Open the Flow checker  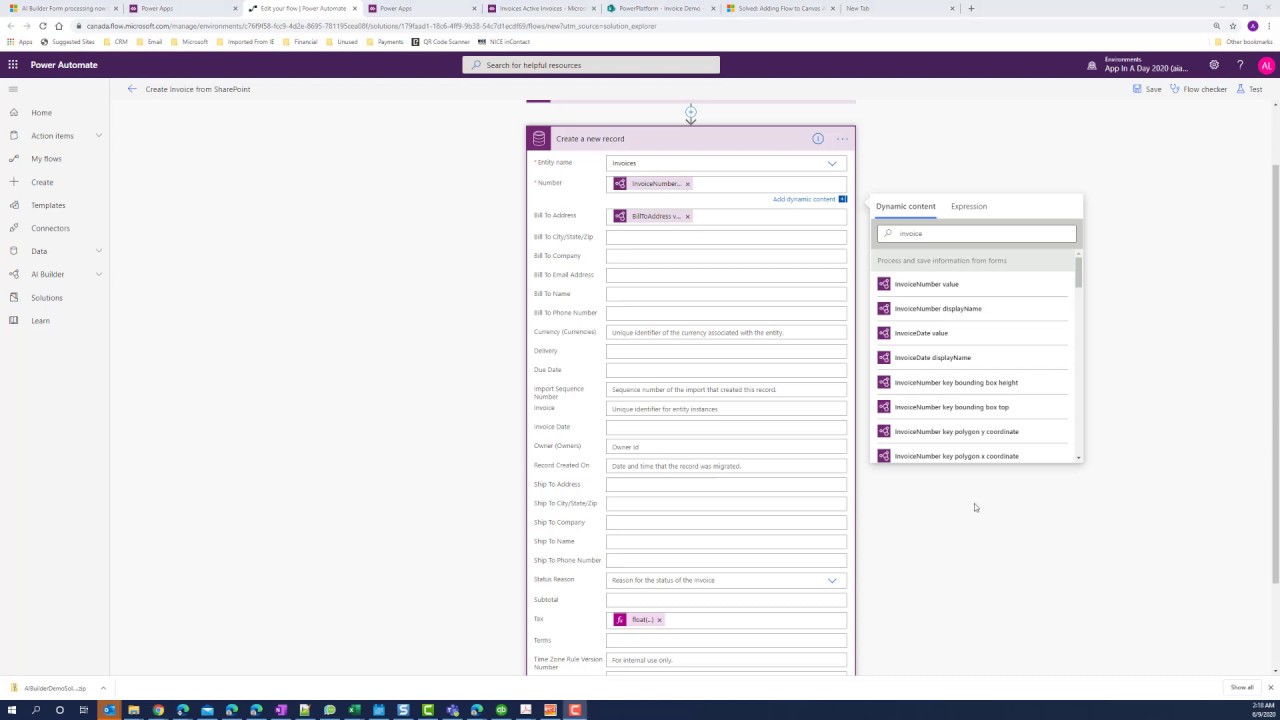tap(1198, 89)
